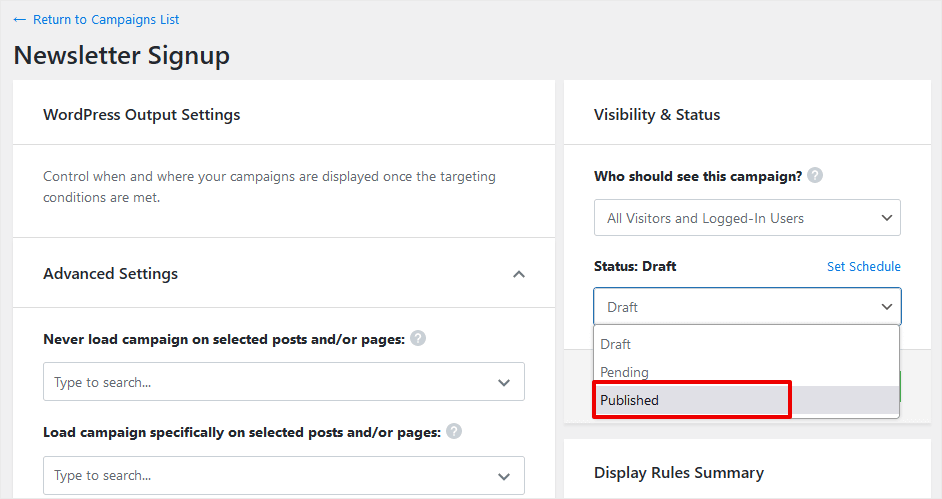This screenshot has width=942, height=499.
Task: Click the Status select box showing Draft
Action: point(735,307)
